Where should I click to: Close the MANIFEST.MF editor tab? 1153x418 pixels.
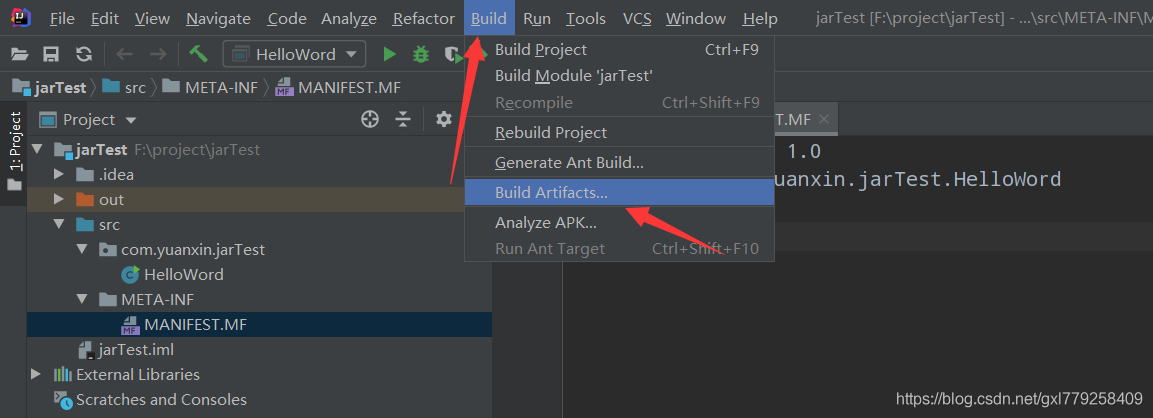point(824,120)
